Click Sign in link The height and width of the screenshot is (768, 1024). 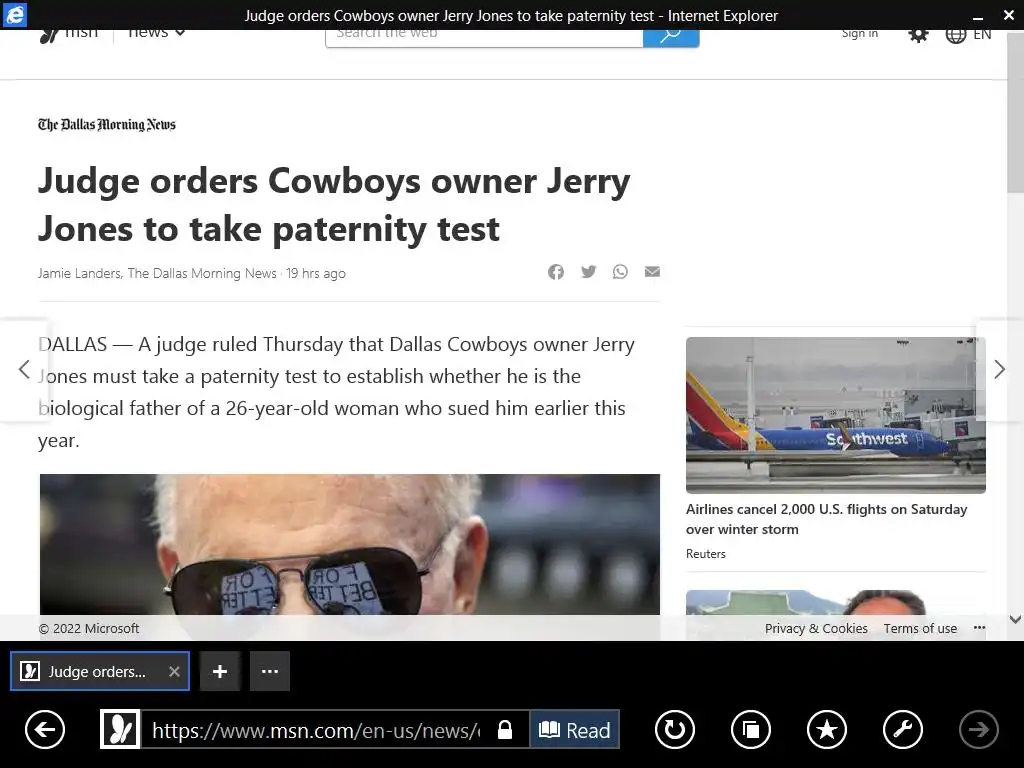859,34
